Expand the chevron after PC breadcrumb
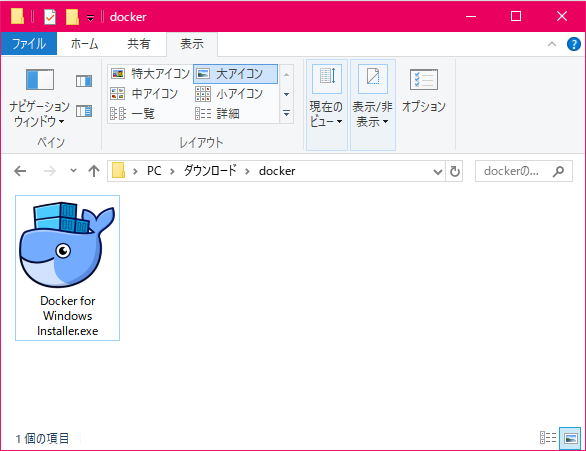 172,171
